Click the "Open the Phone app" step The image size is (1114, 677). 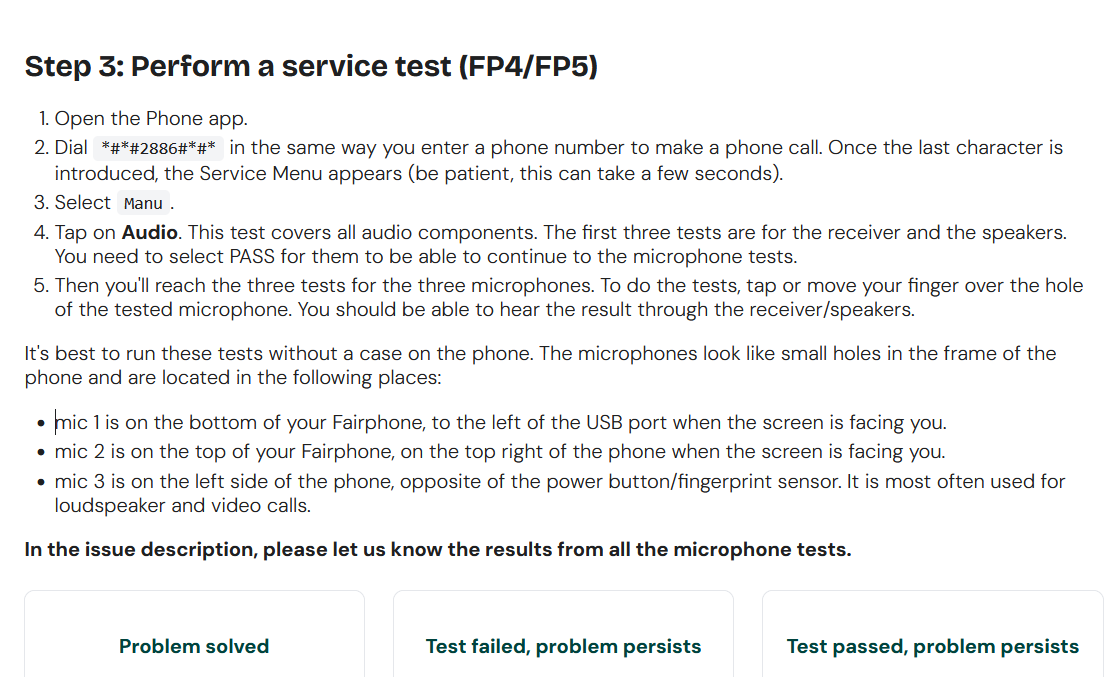click(150, 118)
